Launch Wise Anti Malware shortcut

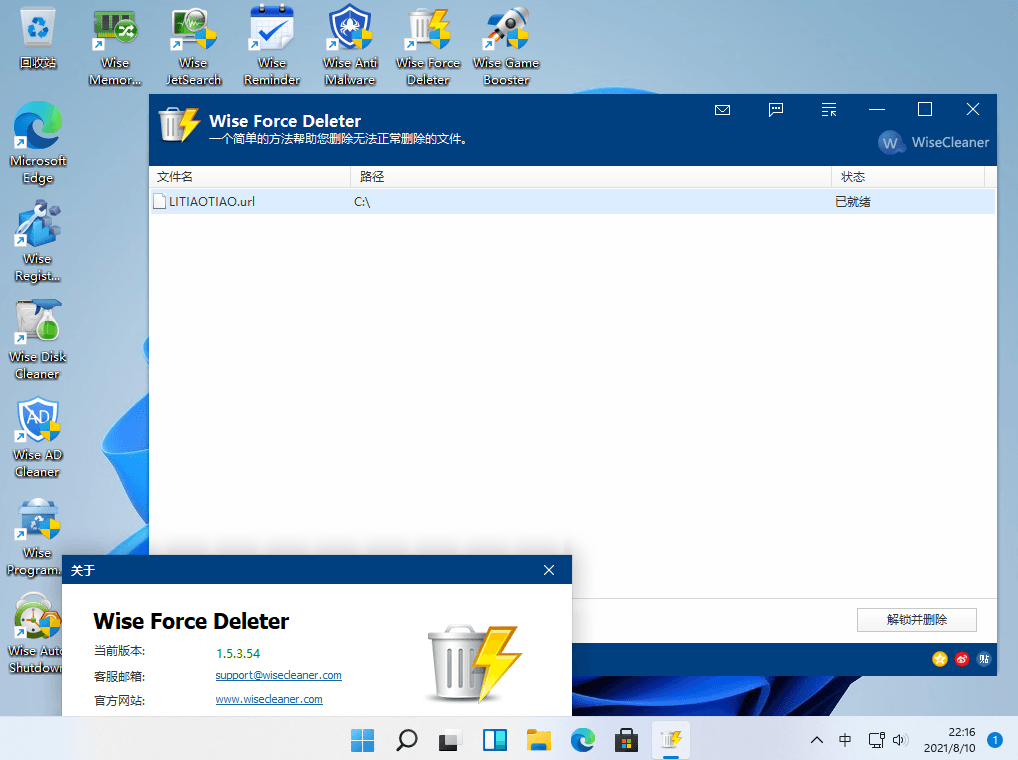pyautogui.click(x=350, y=47)
